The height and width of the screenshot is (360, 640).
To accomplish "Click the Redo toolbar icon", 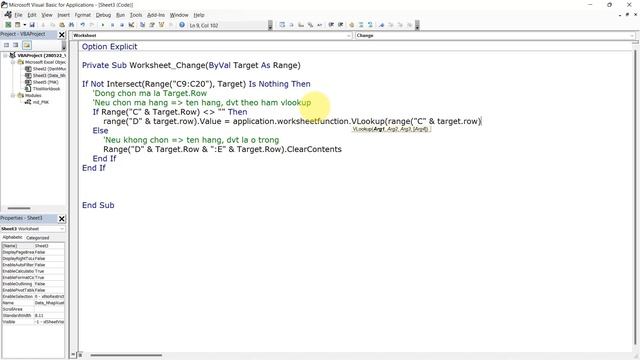I will (x=92, y=25).
